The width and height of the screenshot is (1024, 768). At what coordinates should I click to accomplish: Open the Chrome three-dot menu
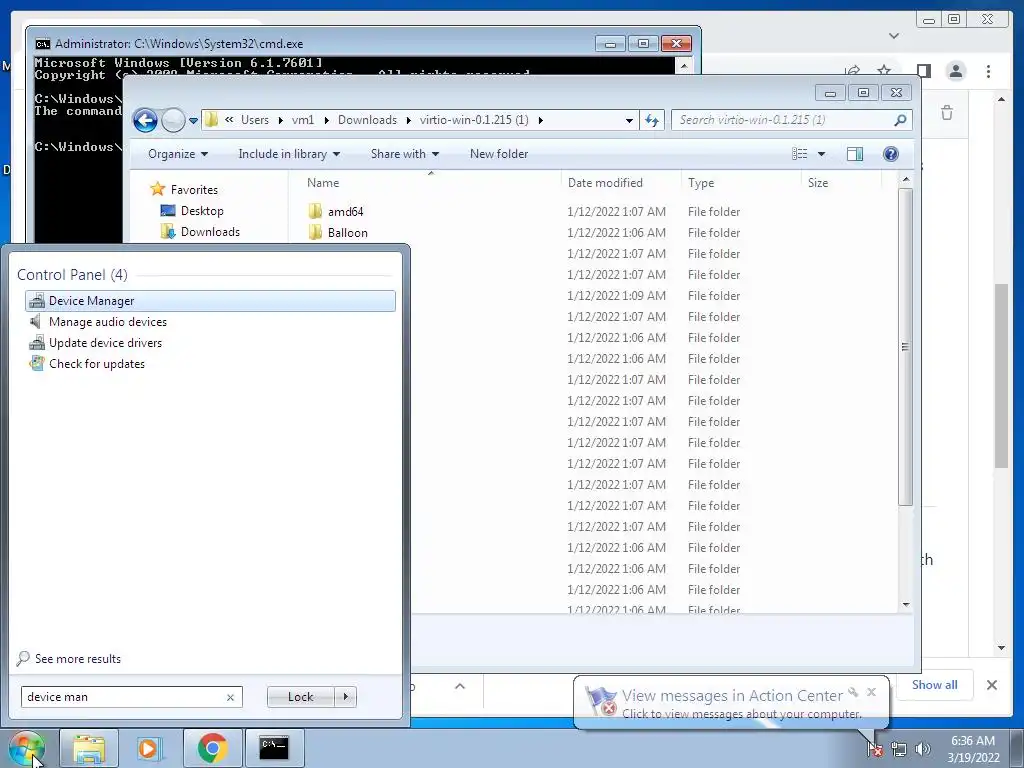click(x=988, y=71)
